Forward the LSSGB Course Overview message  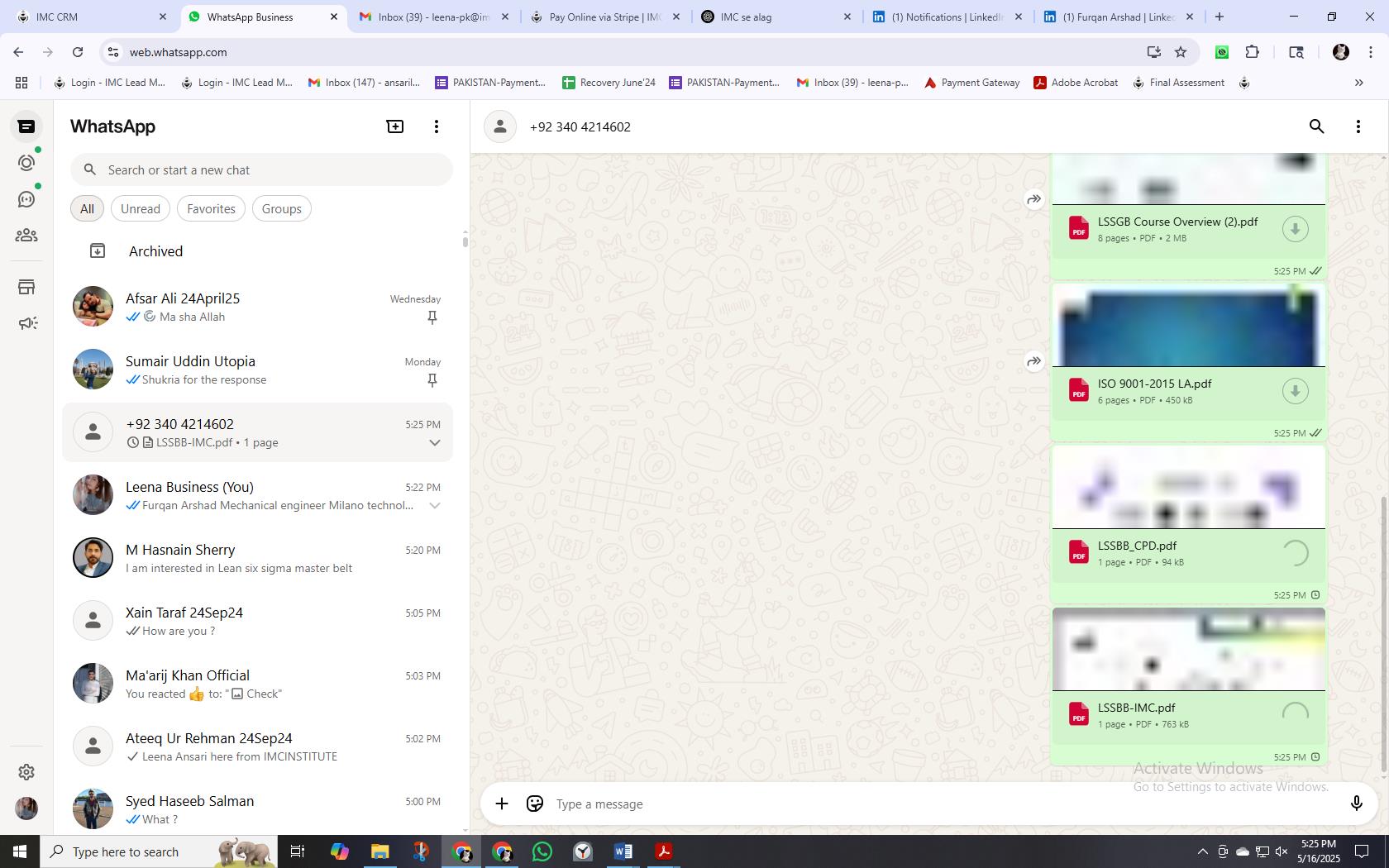[1034, 199]
